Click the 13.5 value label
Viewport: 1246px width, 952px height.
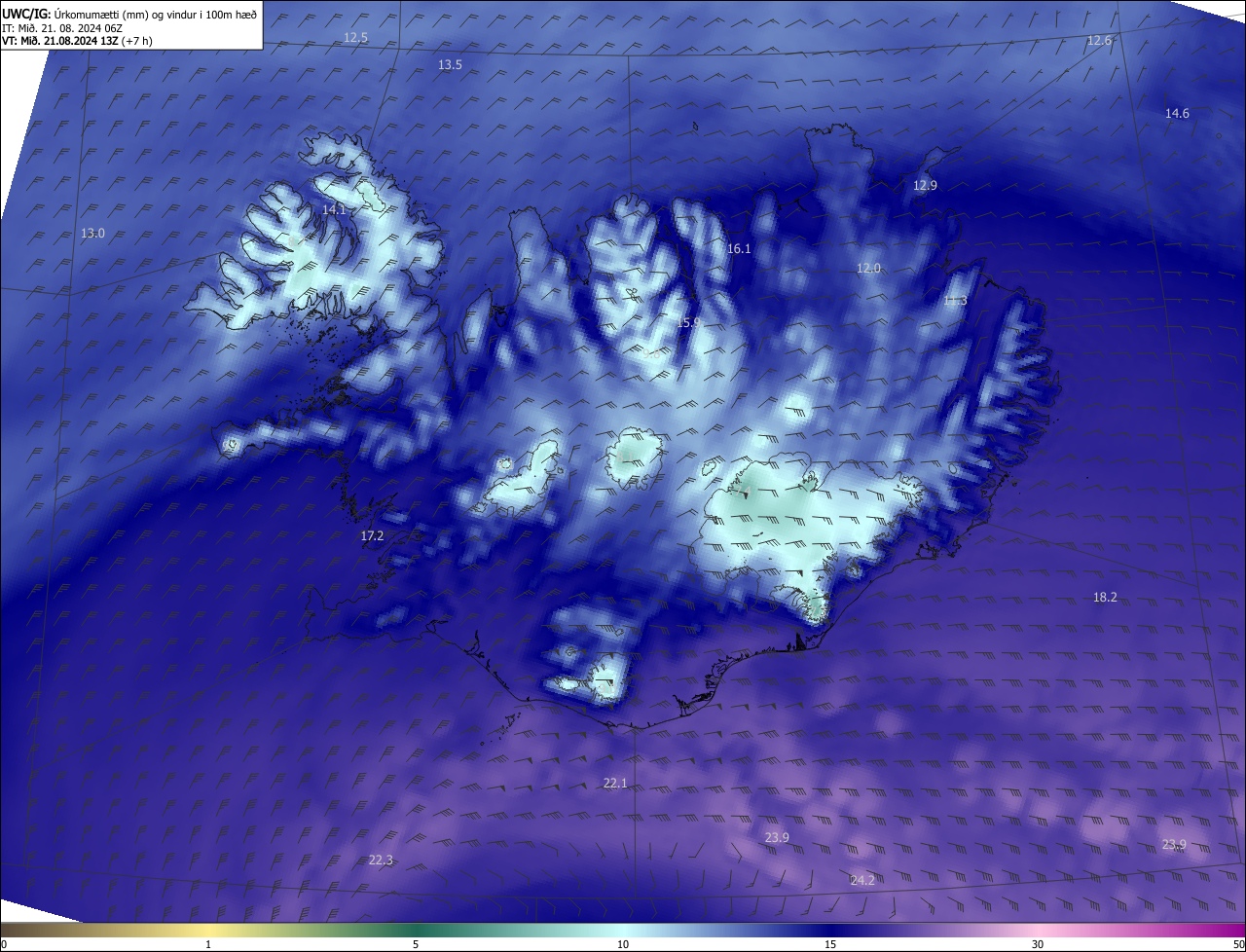[450, 65]
